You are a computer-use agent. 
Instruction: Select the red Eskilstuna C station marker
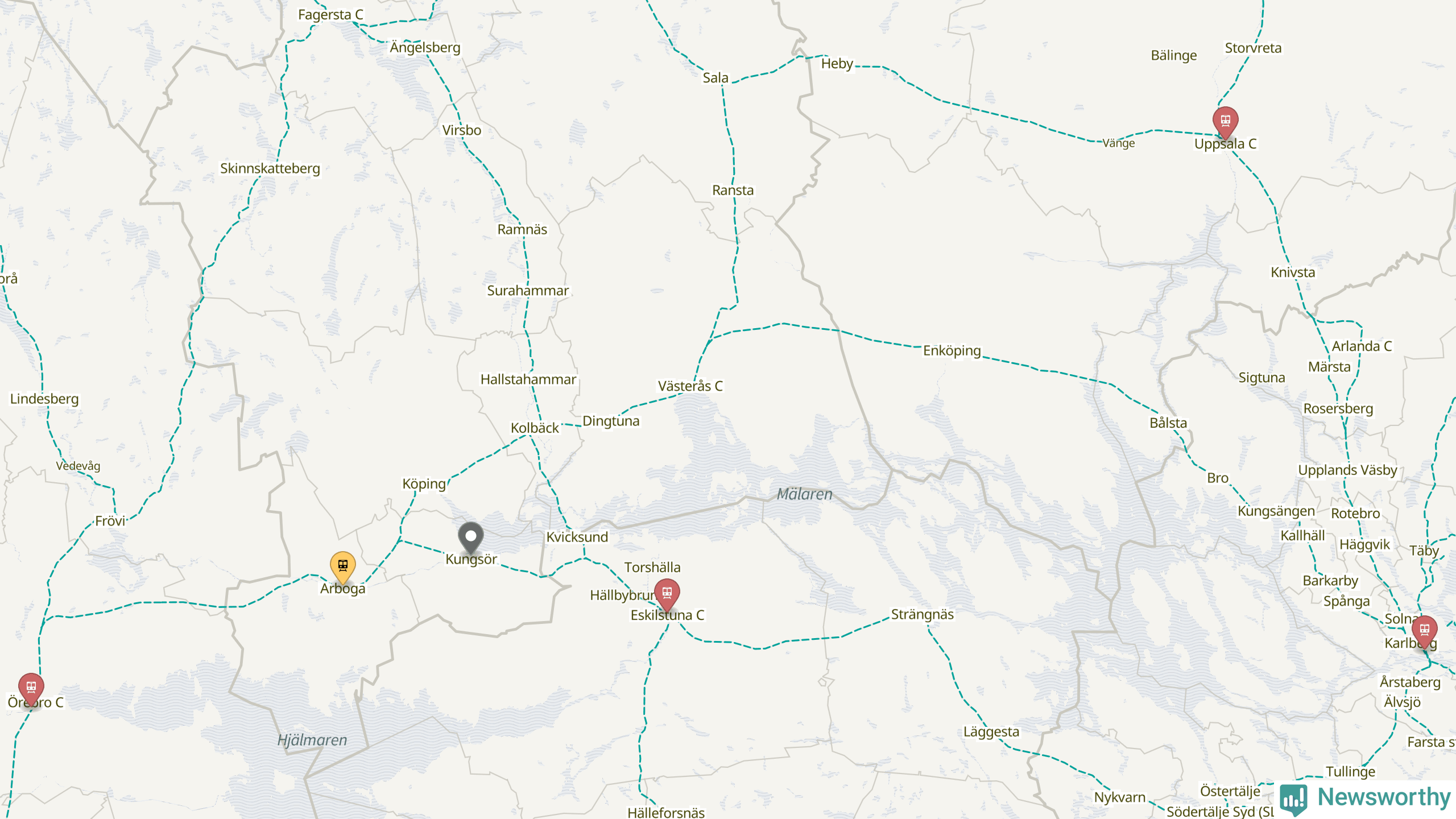pos(667,595)
